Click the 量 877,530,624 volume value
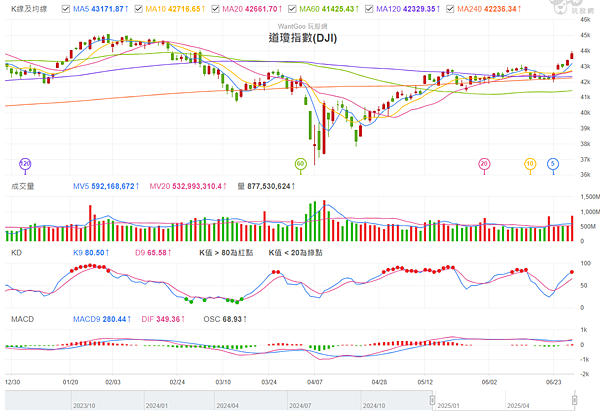 (x=266, y=186)
